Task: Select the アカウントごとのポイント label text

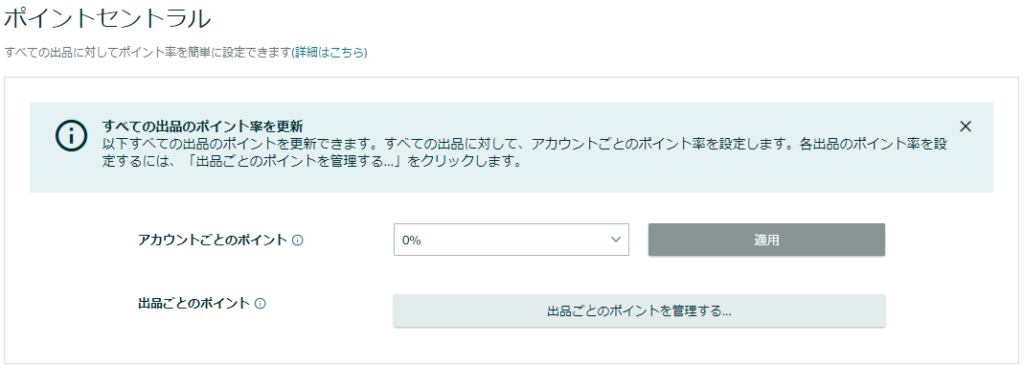Action: [213, 240]
